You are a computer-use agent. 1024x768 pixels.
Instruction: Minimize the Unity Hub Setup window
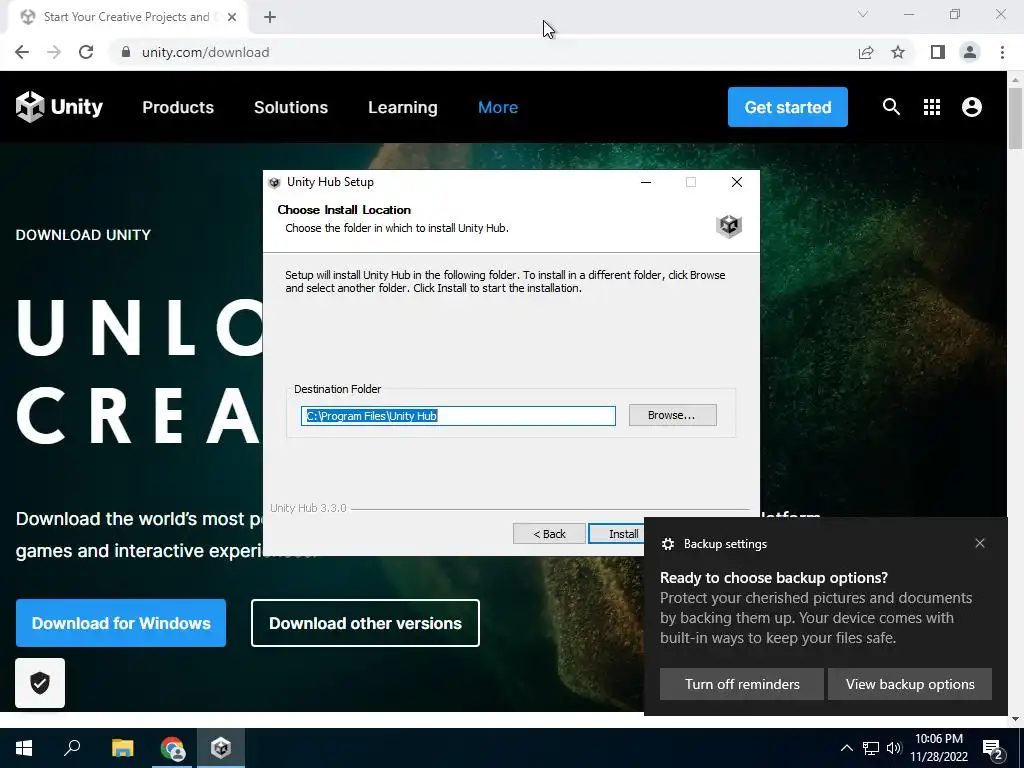[646, 182]
